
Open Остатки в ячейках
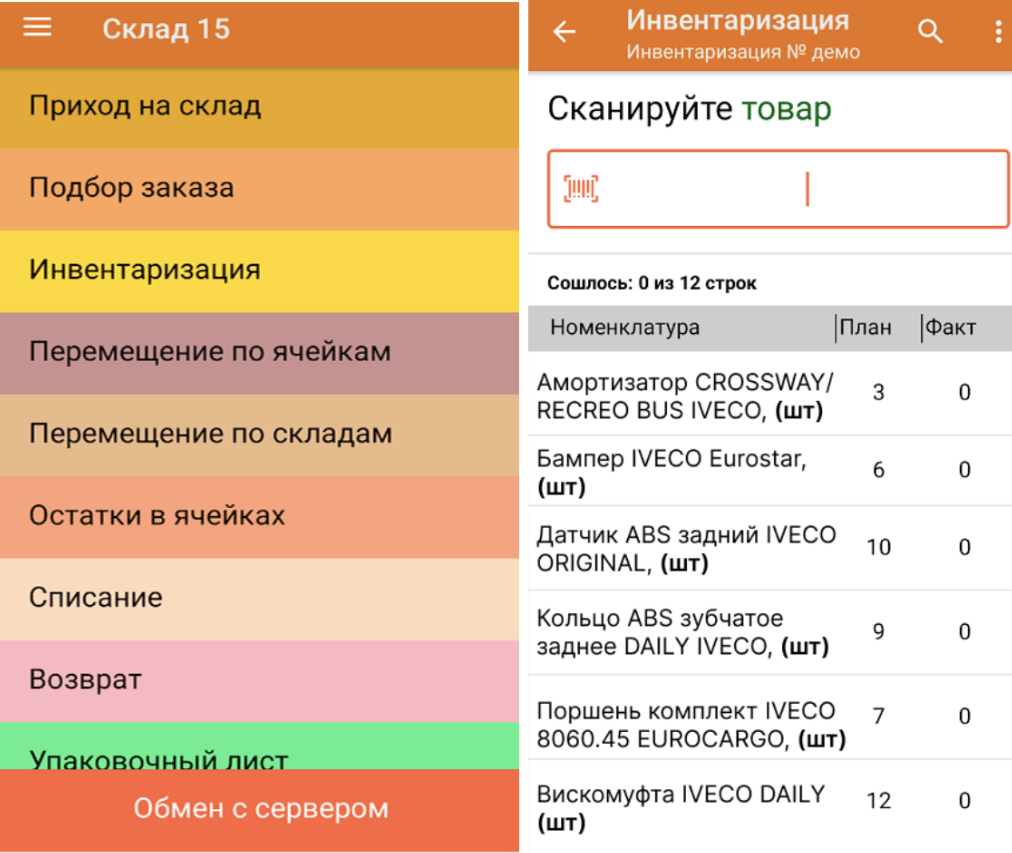coord(259,517)
